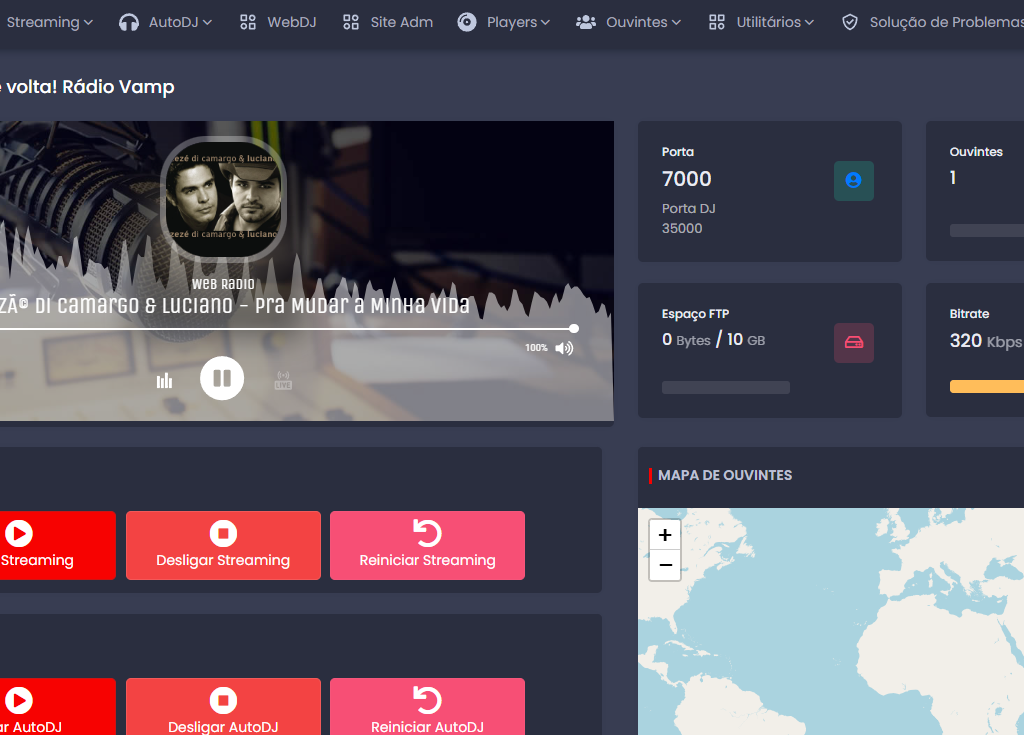The image size is (1024, 735).
Task: Click the Ouvintes progress bar under count
Action: tap(987, 230)
